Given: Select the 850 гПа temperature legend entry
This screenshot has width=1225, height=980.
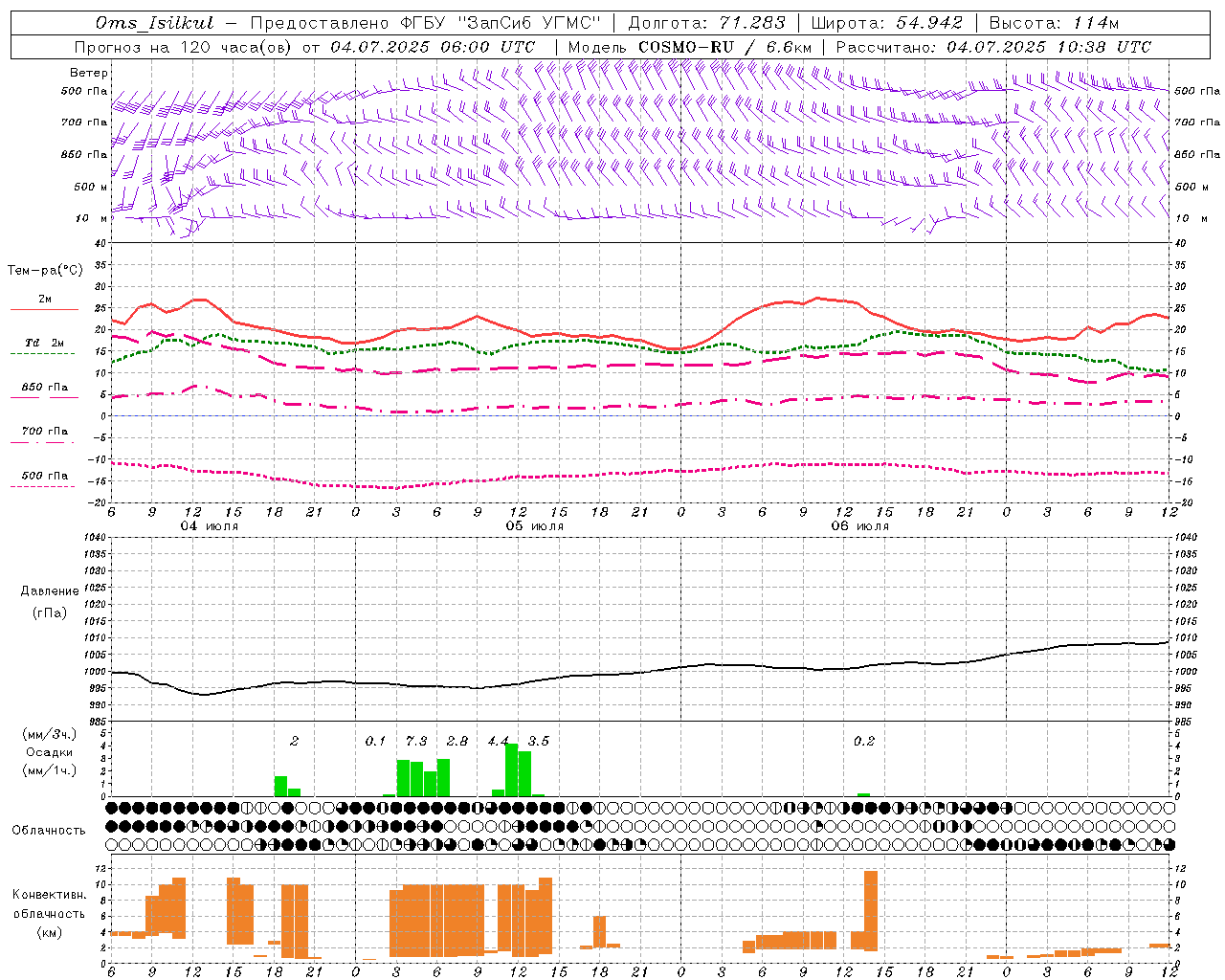Looking at the screenshot, I should [45, 388].
